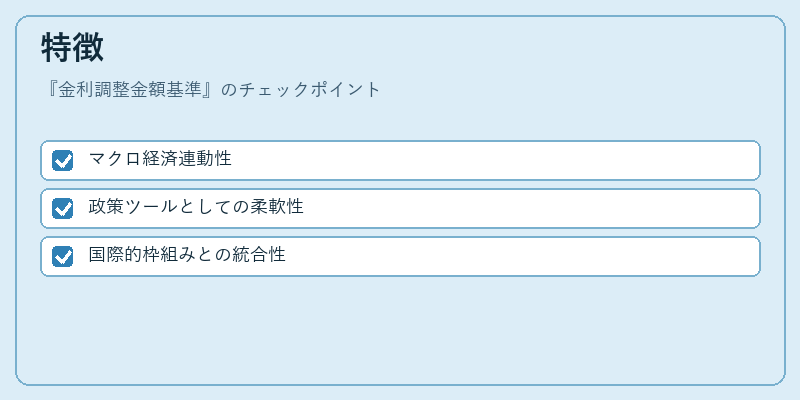Click the マクロ経済連動性 label text

tap(160, 159)
